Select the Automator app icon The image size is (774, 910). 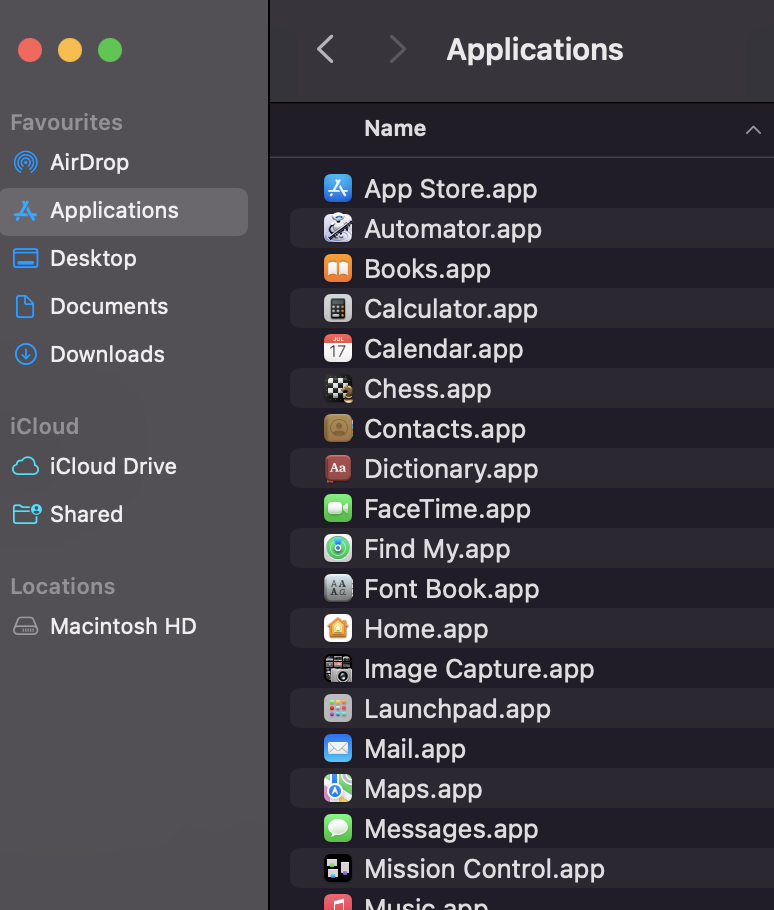(x=338, y=228)
